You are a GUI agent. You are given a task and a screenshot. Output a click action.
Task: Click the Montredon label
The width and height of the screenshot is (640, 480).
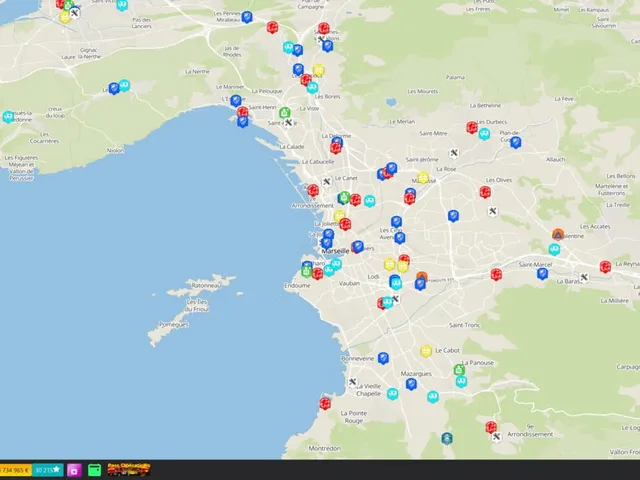(324, 449)
